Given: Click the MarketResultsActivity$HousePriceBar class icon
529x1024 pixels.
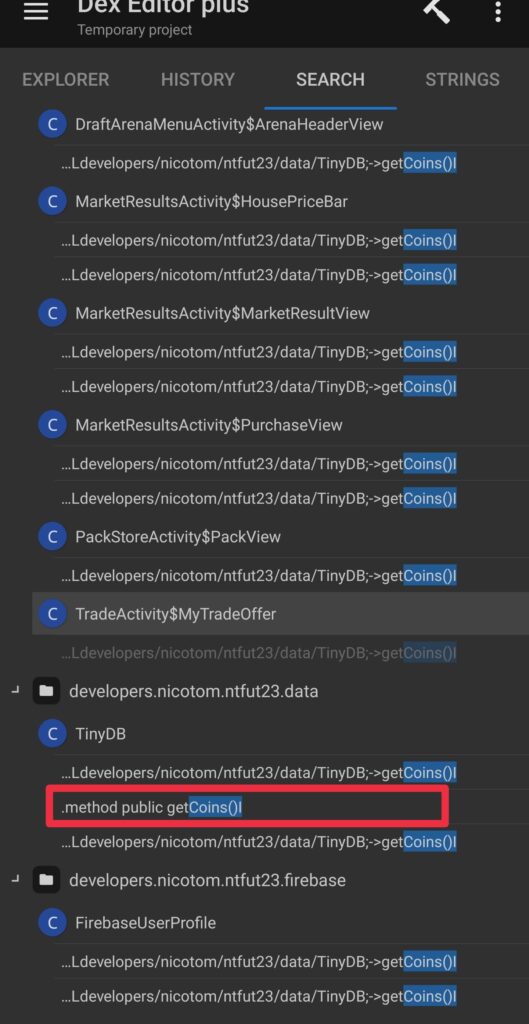Looking at the screenshot, I should (x=52, y=202).
